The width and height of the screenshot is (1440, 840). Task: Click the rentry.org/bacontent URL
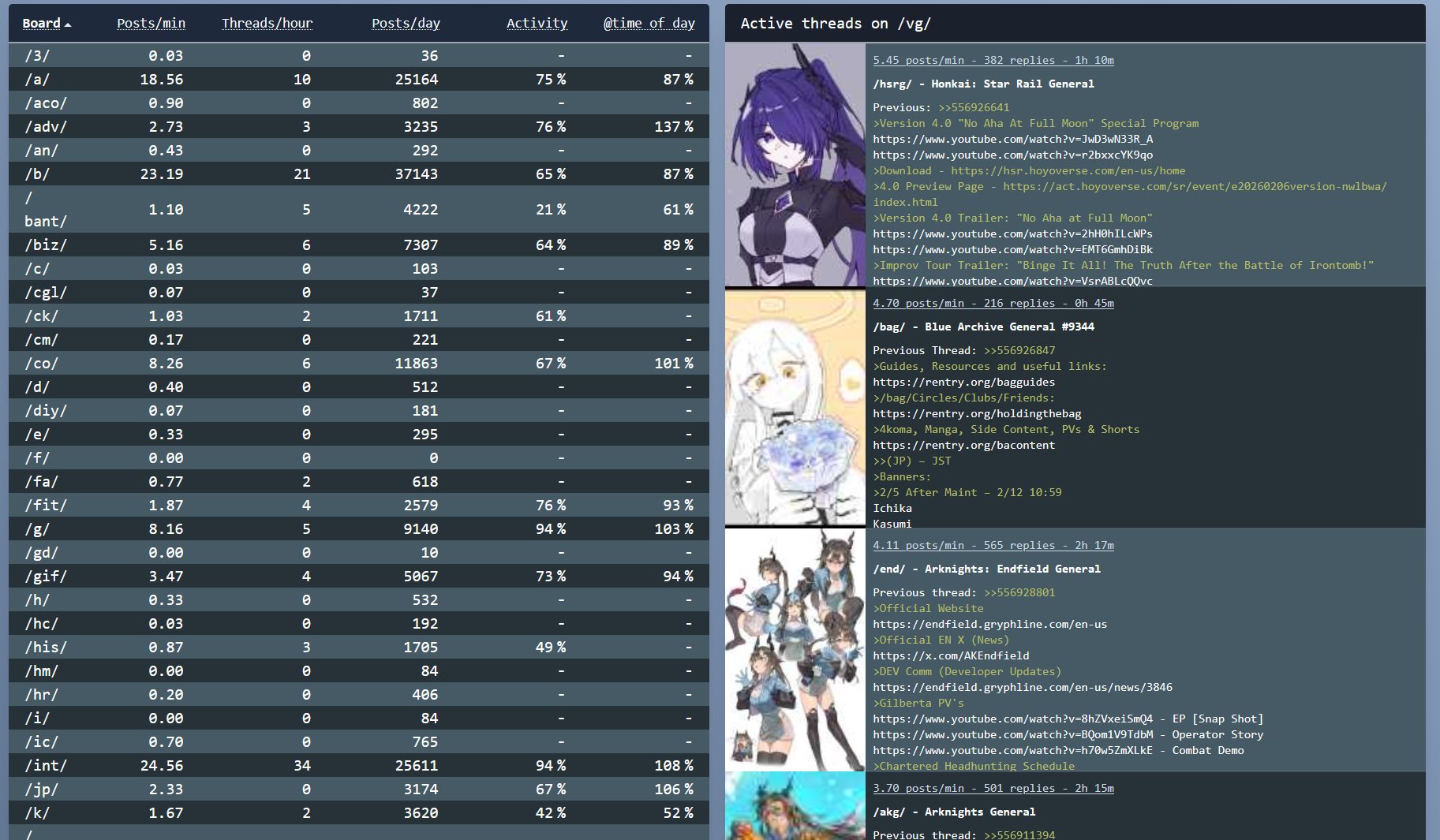click(x=963, y=445)
